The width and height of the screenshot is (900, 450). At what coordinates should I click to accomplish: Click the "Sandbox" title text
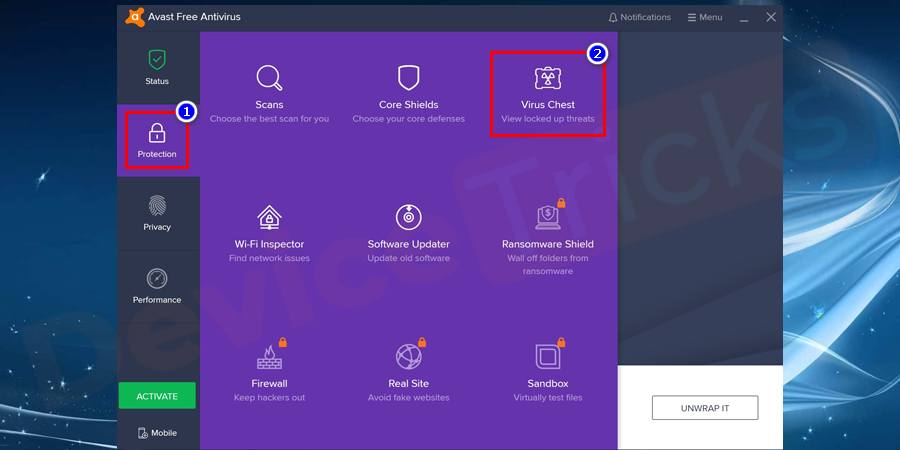click(x=548, y=384)
